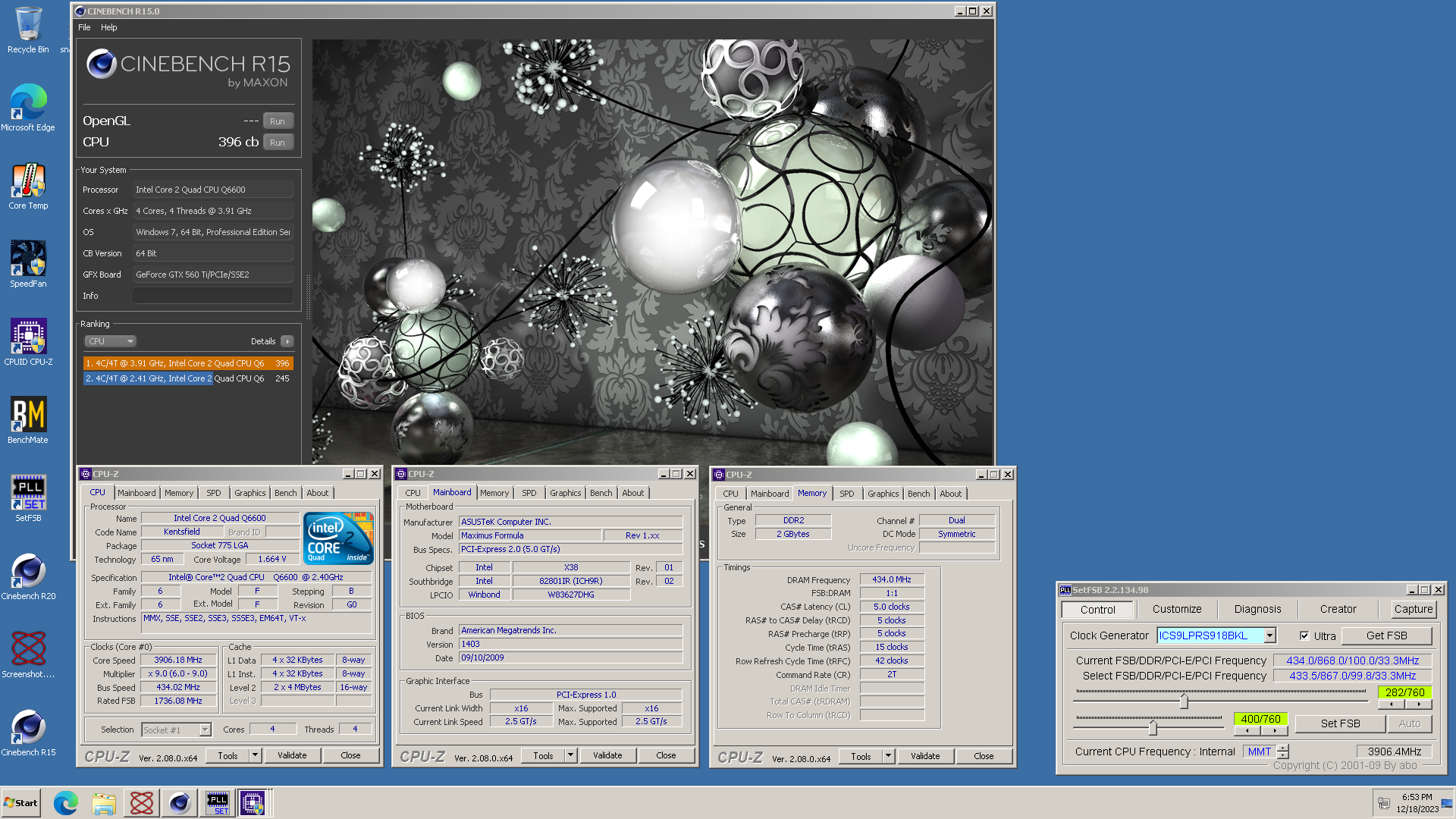Click the Ranking Details arrow icon
Image resolution: width=1456 pixels, height=819 pixels.
coord(287,341)
